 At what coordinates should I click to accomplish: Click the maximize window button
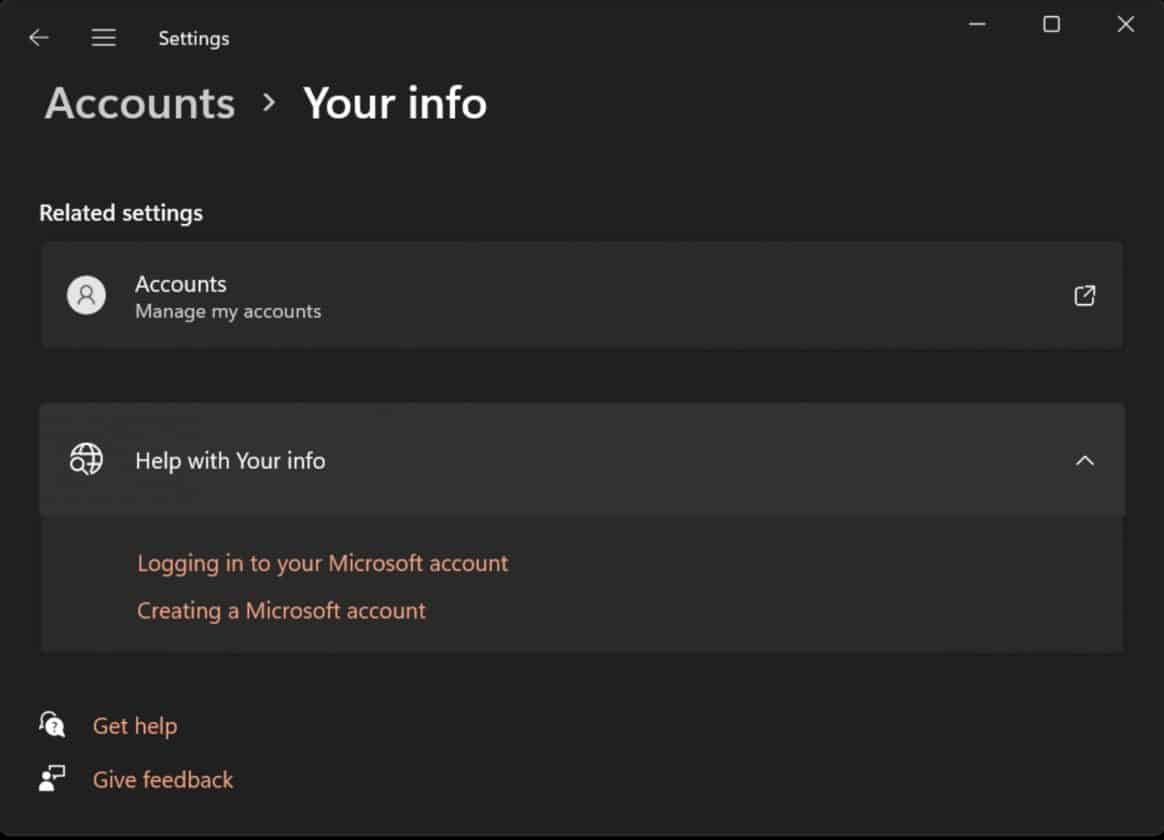(1051, 24)
